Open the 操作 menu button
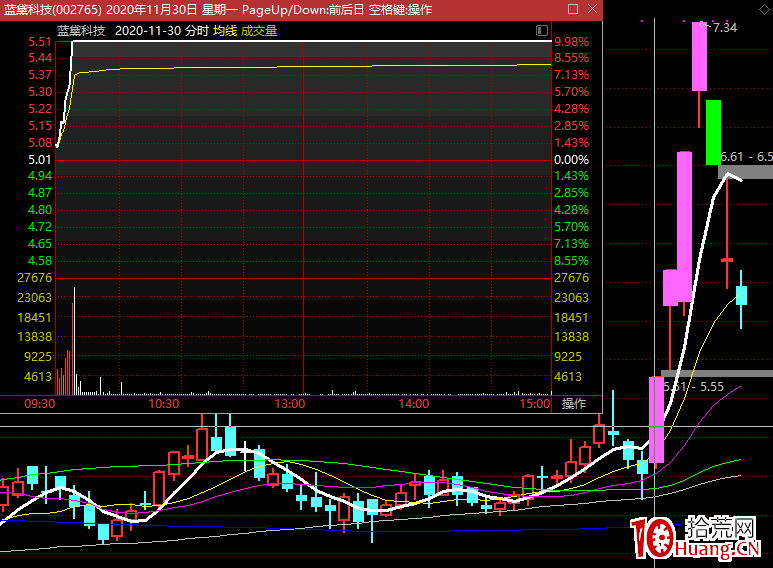Screen dimensions: 773x568 [574, 404]
